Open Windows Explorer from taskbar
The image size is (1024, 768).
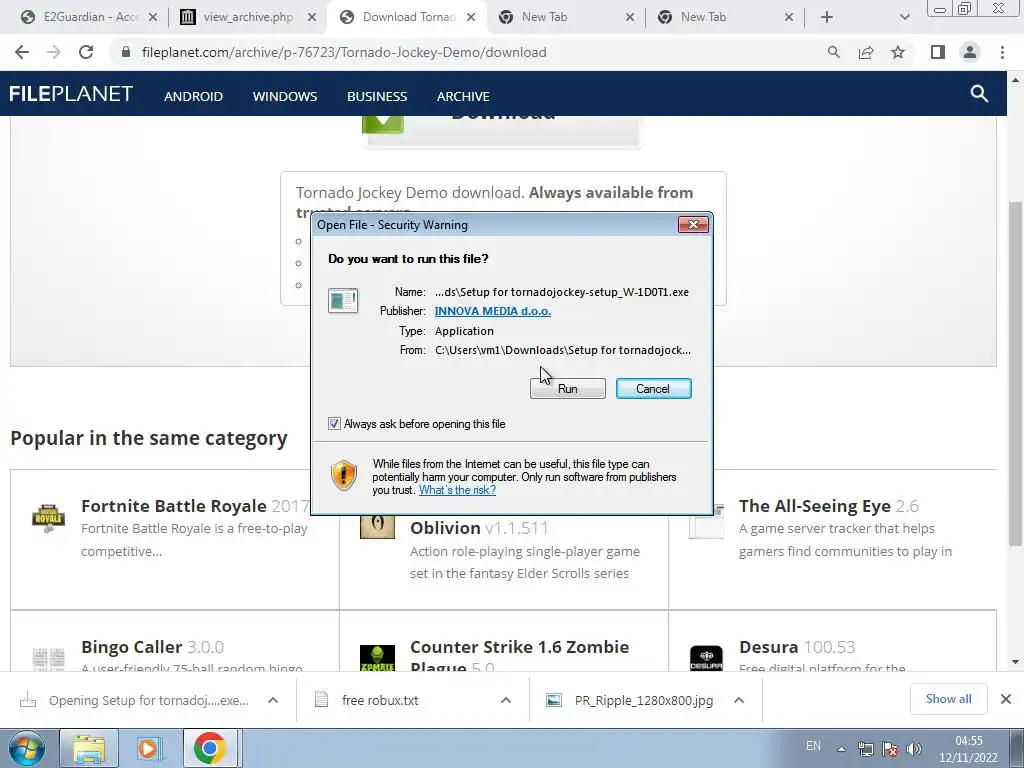click(x=89, y=748)
